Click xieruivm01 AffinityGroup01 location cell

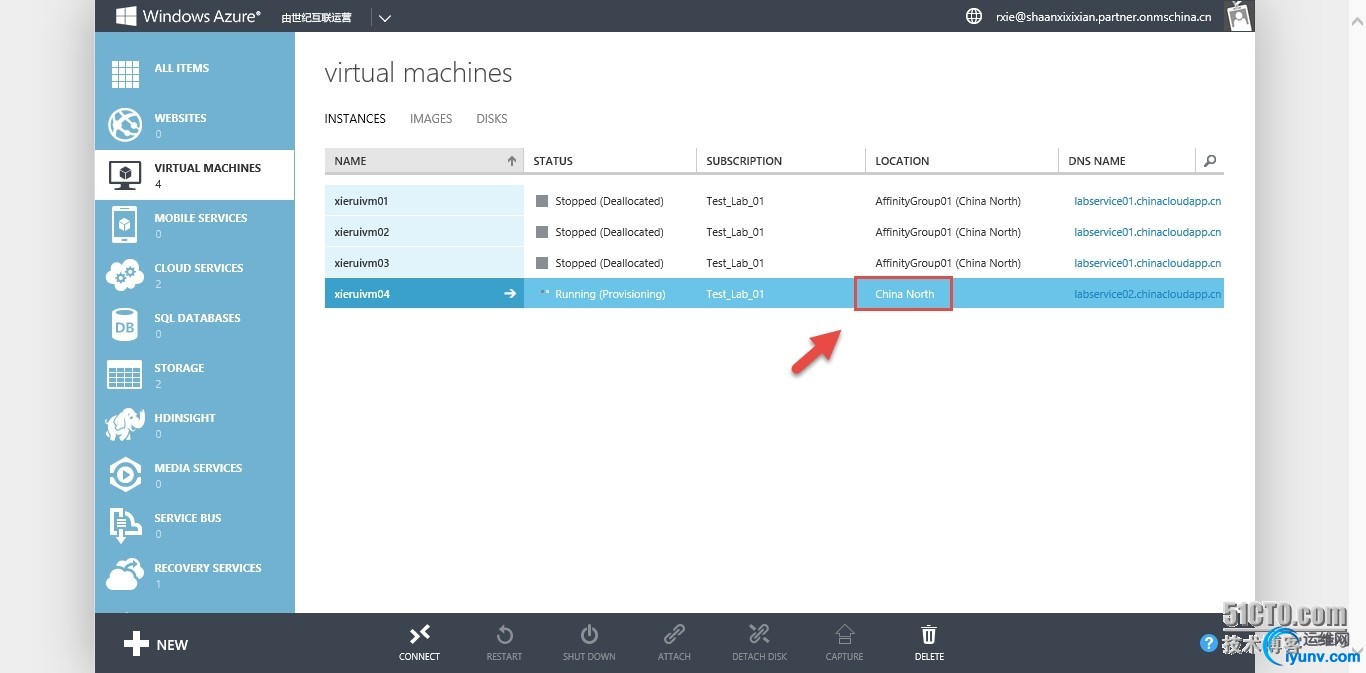click(948, 201)
